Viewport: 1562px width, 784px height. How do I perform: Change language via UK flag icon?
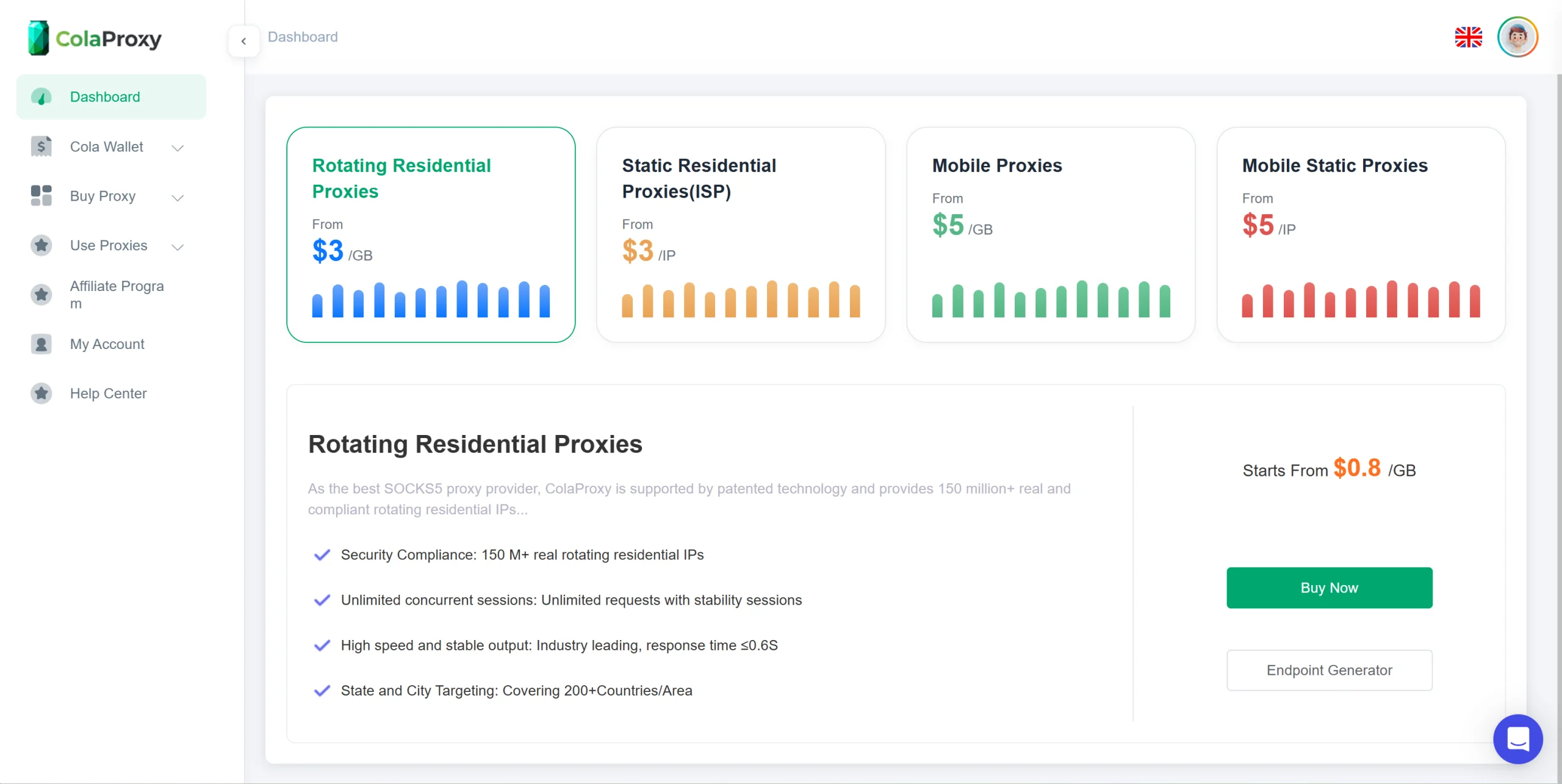pos(1468,37)
